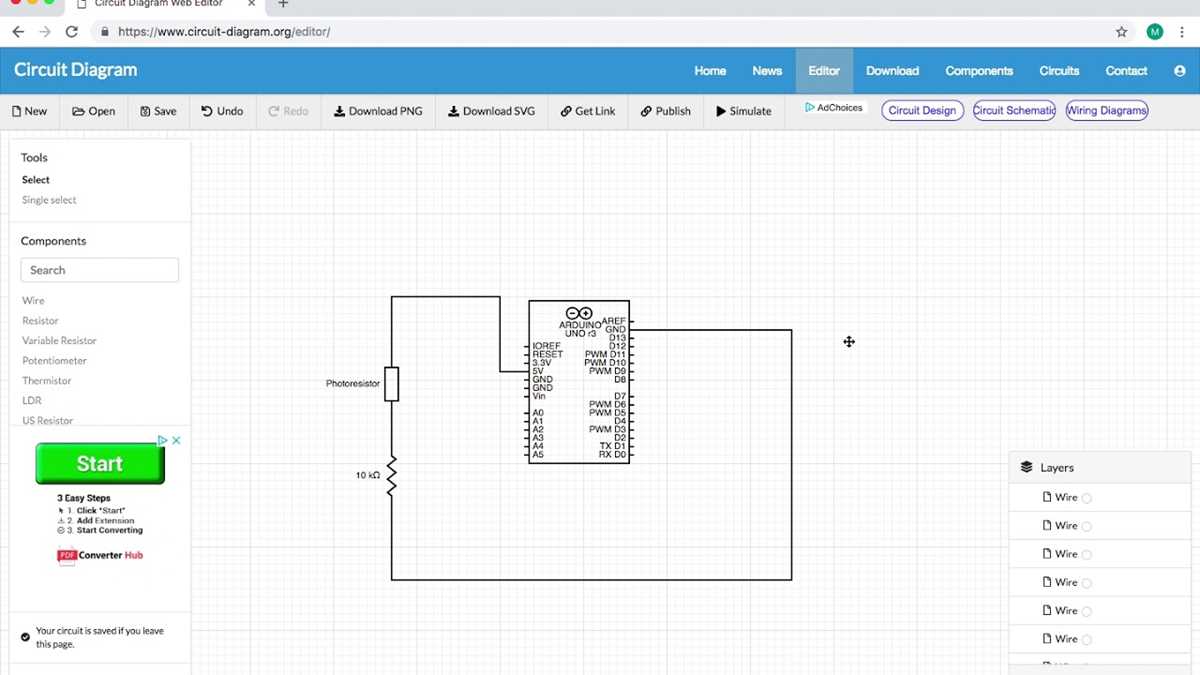1200x675 pixels.
Task: Toggle visibility of the sixth Wire layer
Action: click(1087, 639)
